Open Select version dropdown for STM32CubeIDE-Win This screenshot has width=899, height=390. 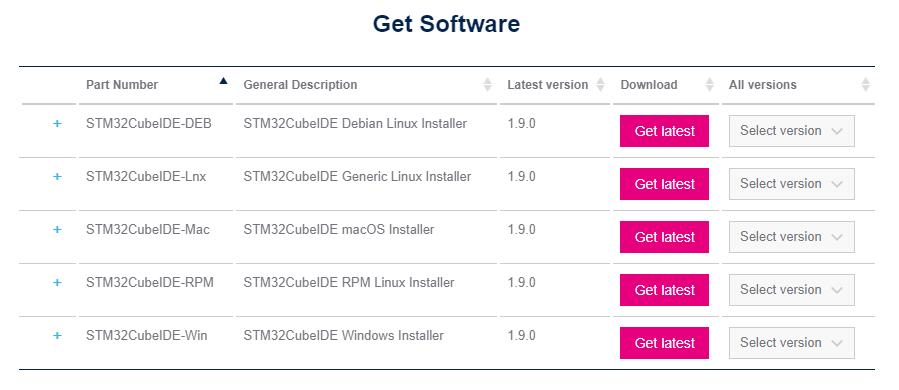[x=792, y=343]
